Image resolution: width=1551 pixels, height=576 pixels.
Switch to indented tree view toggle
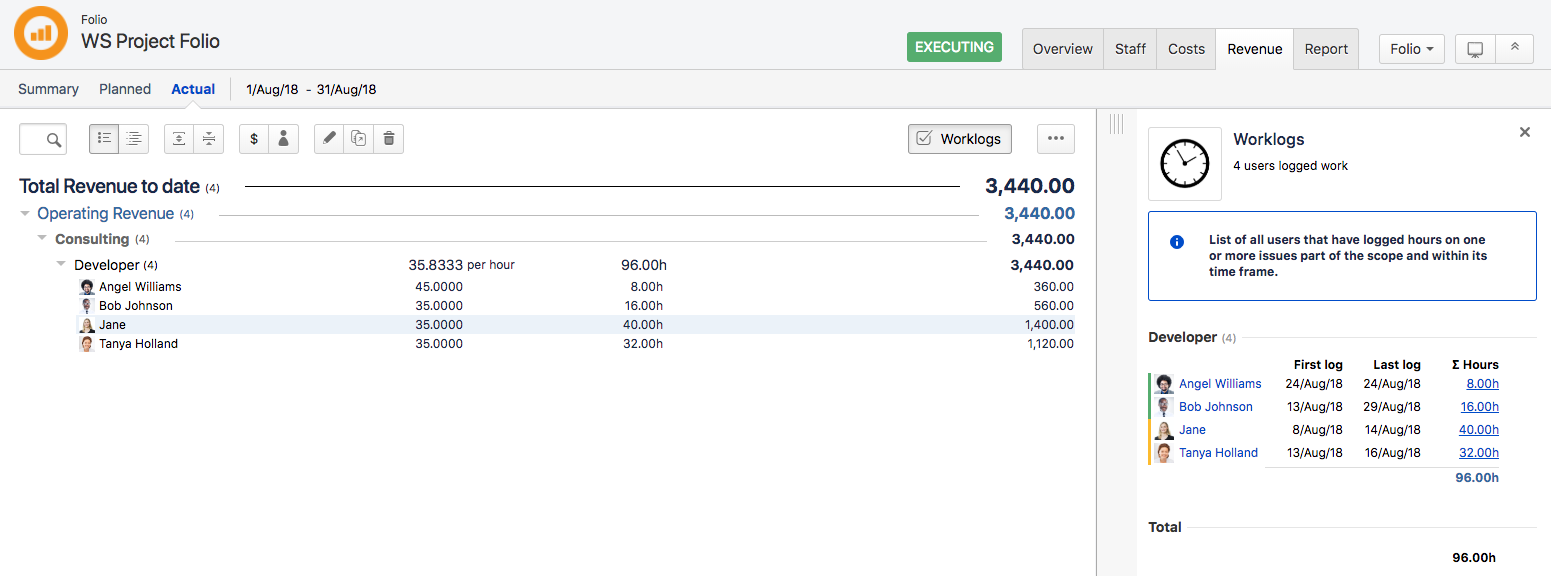[133, 139]
